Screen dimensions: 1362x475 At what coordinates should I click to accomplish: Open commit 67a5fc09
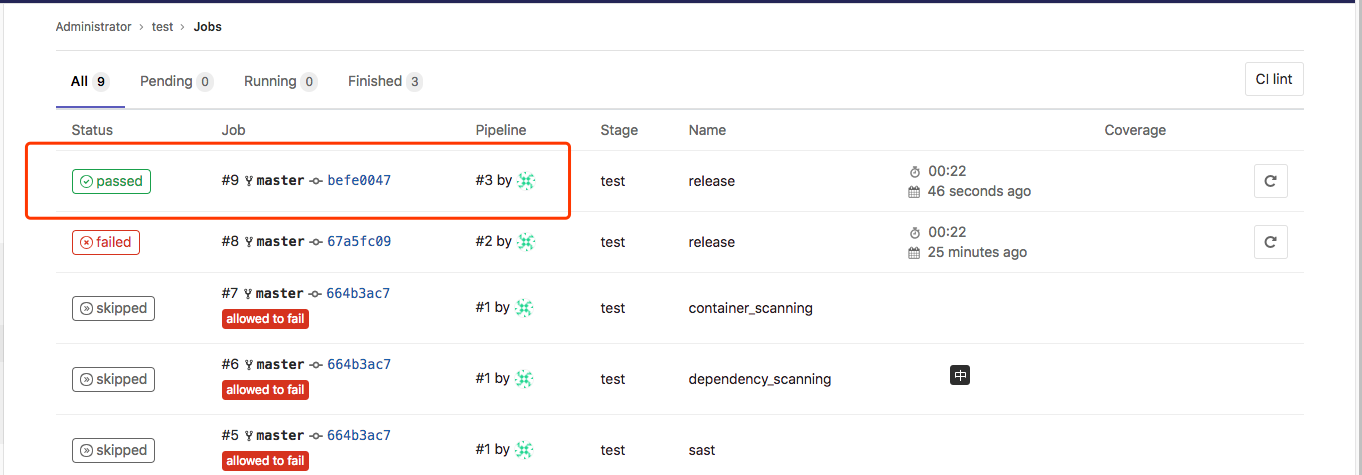pyautogui.click(x=359, y=242)
